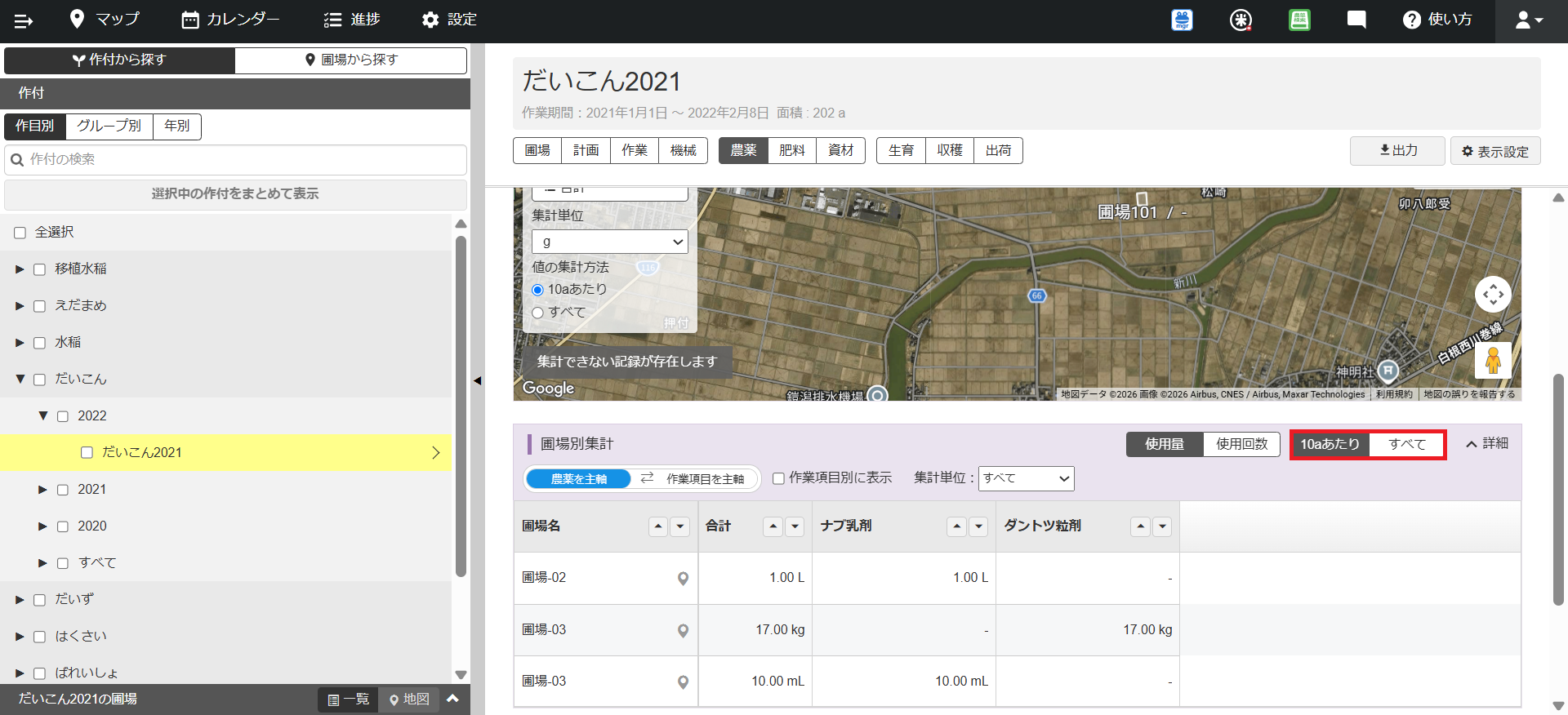
Task: Click location pin for 圃場-02 row
Action: click(683, 579)
